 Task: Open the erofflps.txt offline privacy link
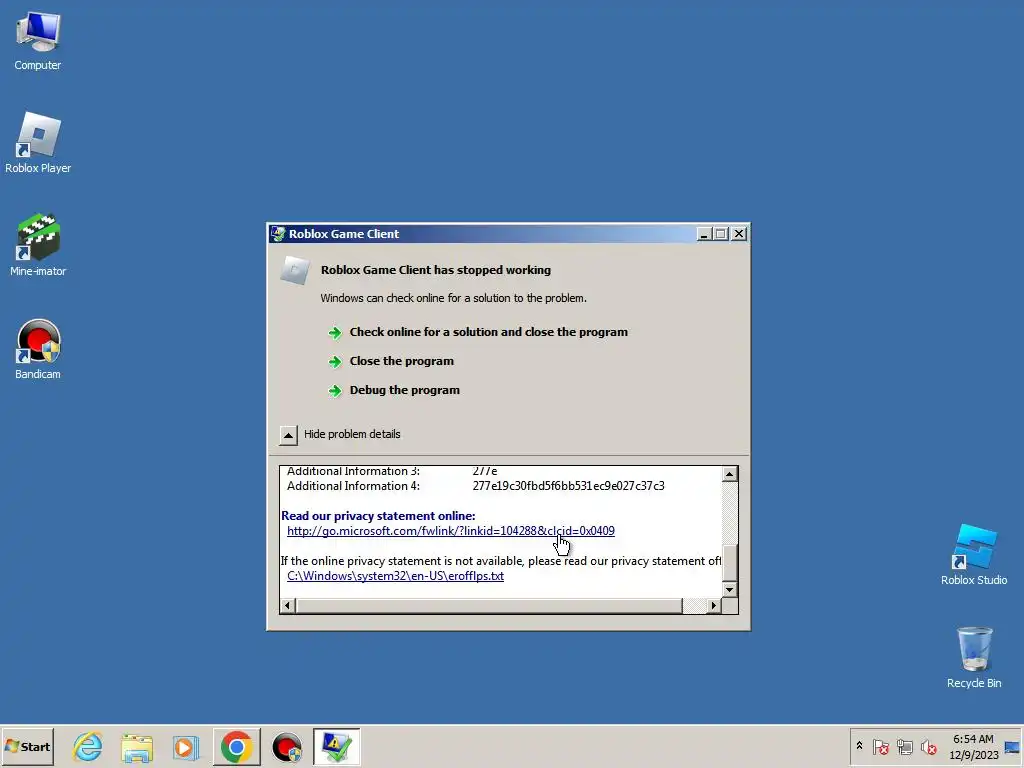point(395,576)
